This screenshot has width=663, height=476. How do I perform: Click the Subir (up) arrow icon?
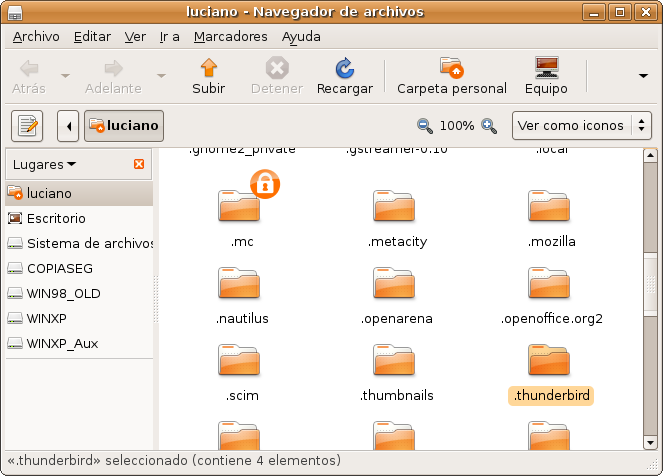tap(208, 68)
